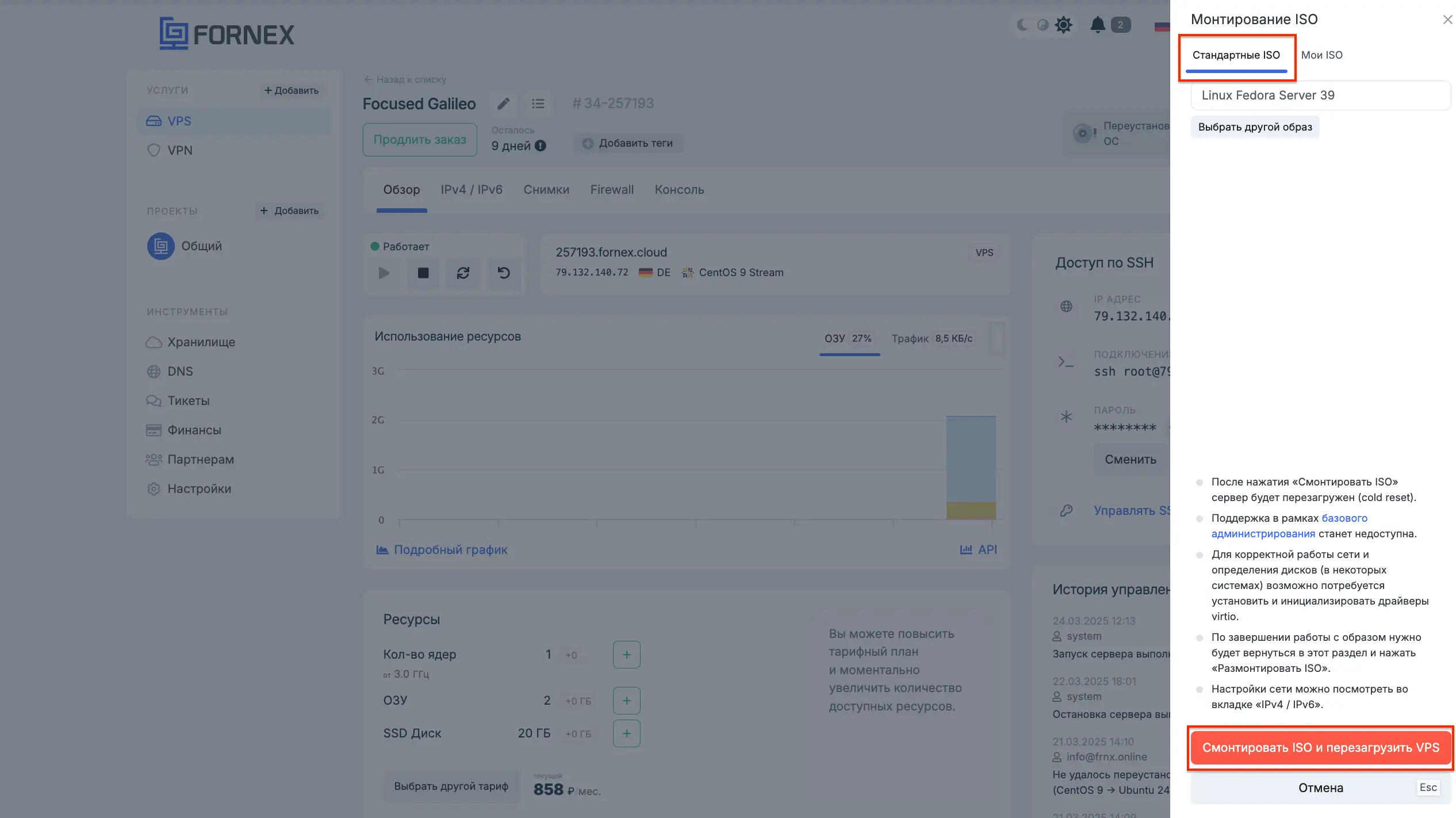Open Хранилище tool
The width and height of the screenshot is (1456, 818).
pyautogui.click(x=191, y=342)
